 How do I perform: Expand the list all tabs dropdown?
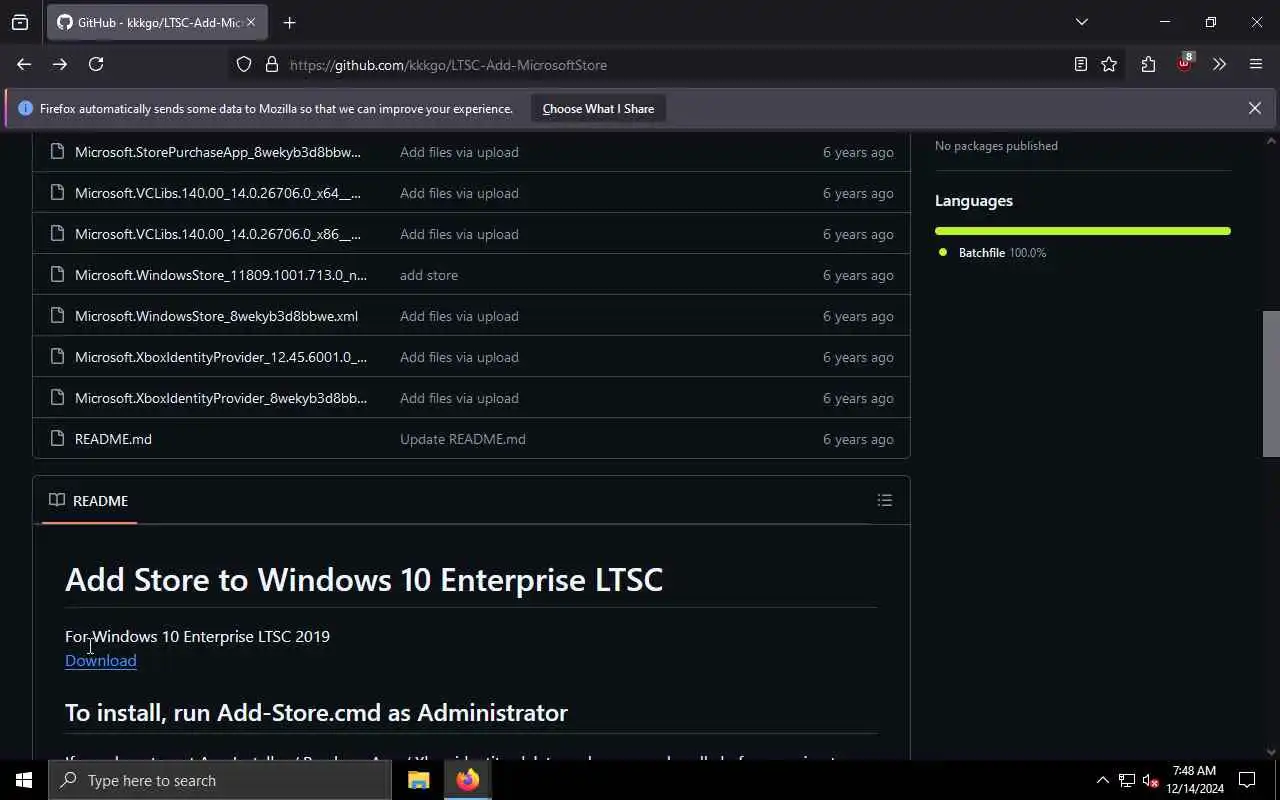point(1081,22)
